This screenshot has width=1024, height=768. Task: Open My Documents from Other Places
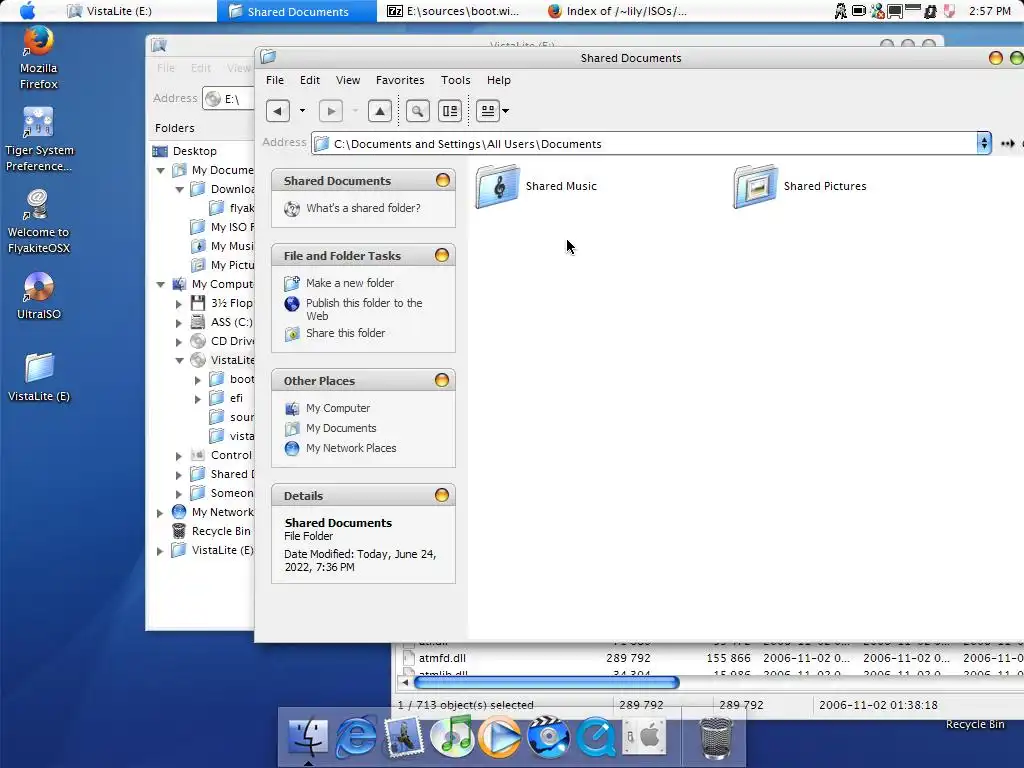(341, 428)
